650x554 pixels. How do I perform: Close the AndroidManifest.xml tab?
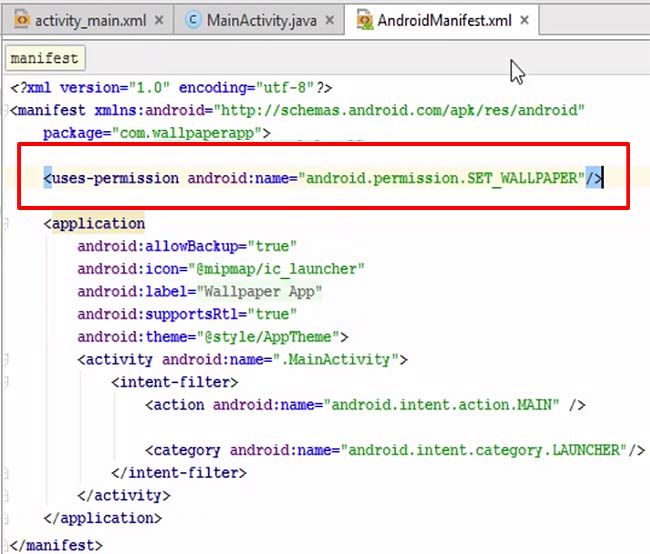click(524, 20)
